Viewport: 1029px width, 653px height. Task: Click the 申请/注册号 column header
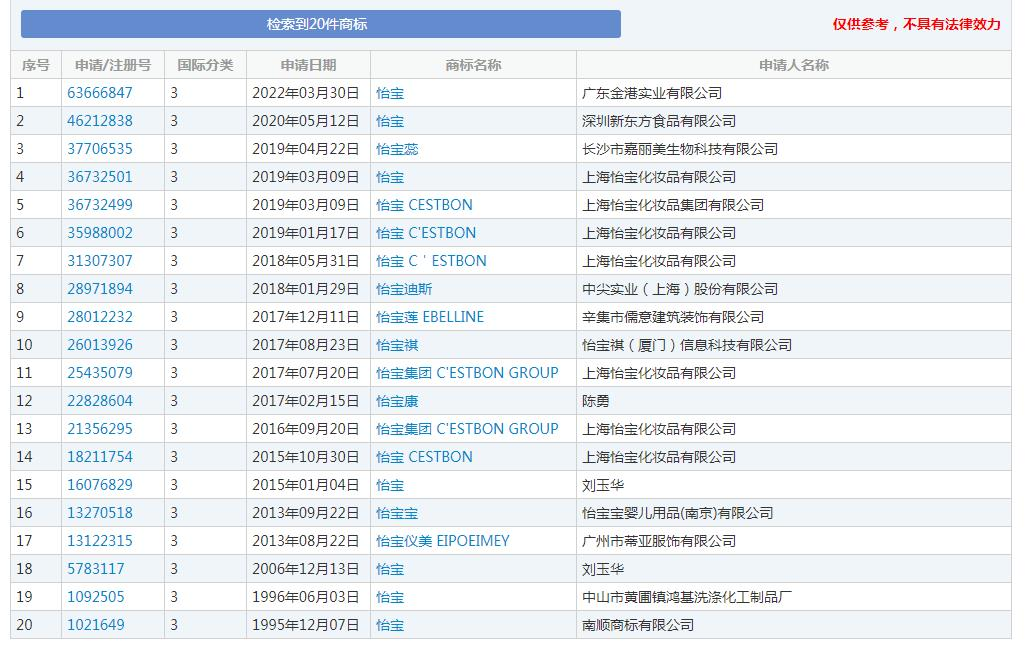[x=113, y=65]
